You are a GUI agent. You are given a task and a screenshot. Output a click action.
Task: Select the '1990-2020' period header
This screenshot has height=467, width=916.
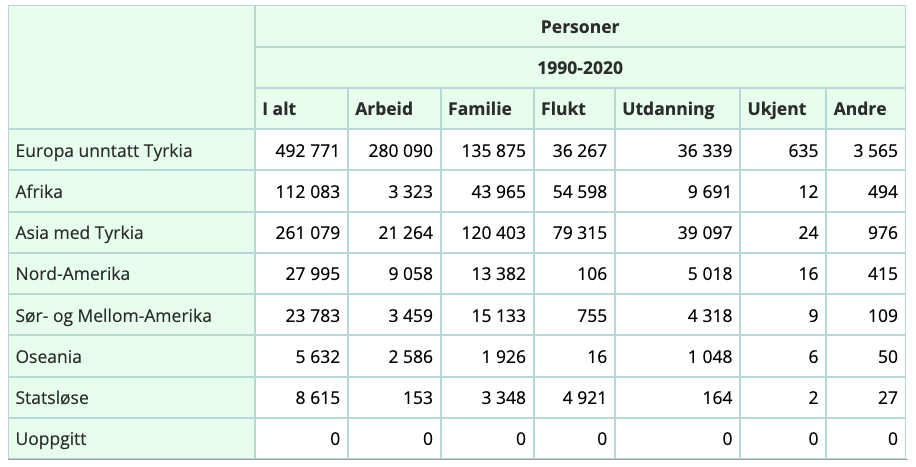tap(580, 68)
